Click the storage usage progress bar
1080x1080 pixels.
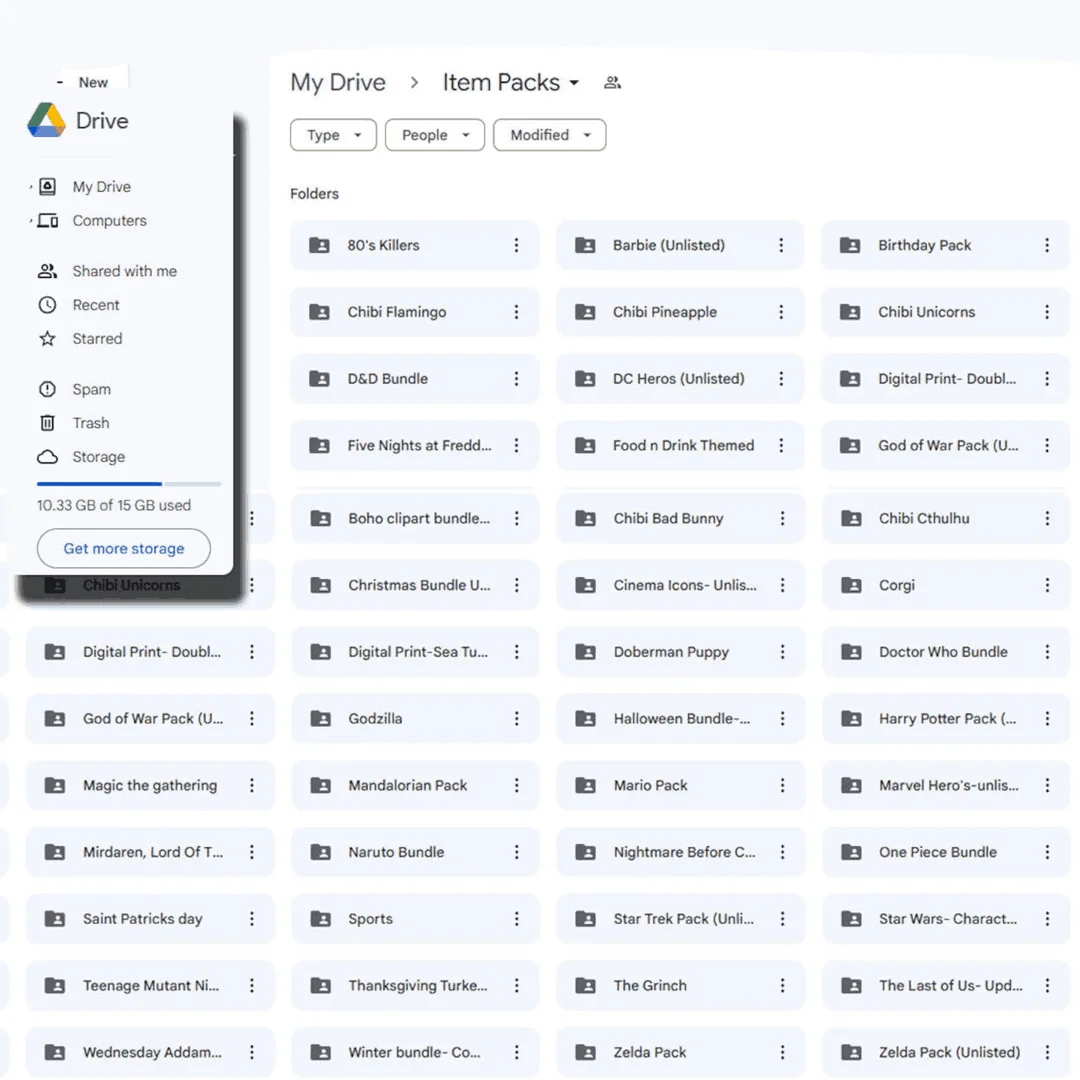[x=128, y=484]
